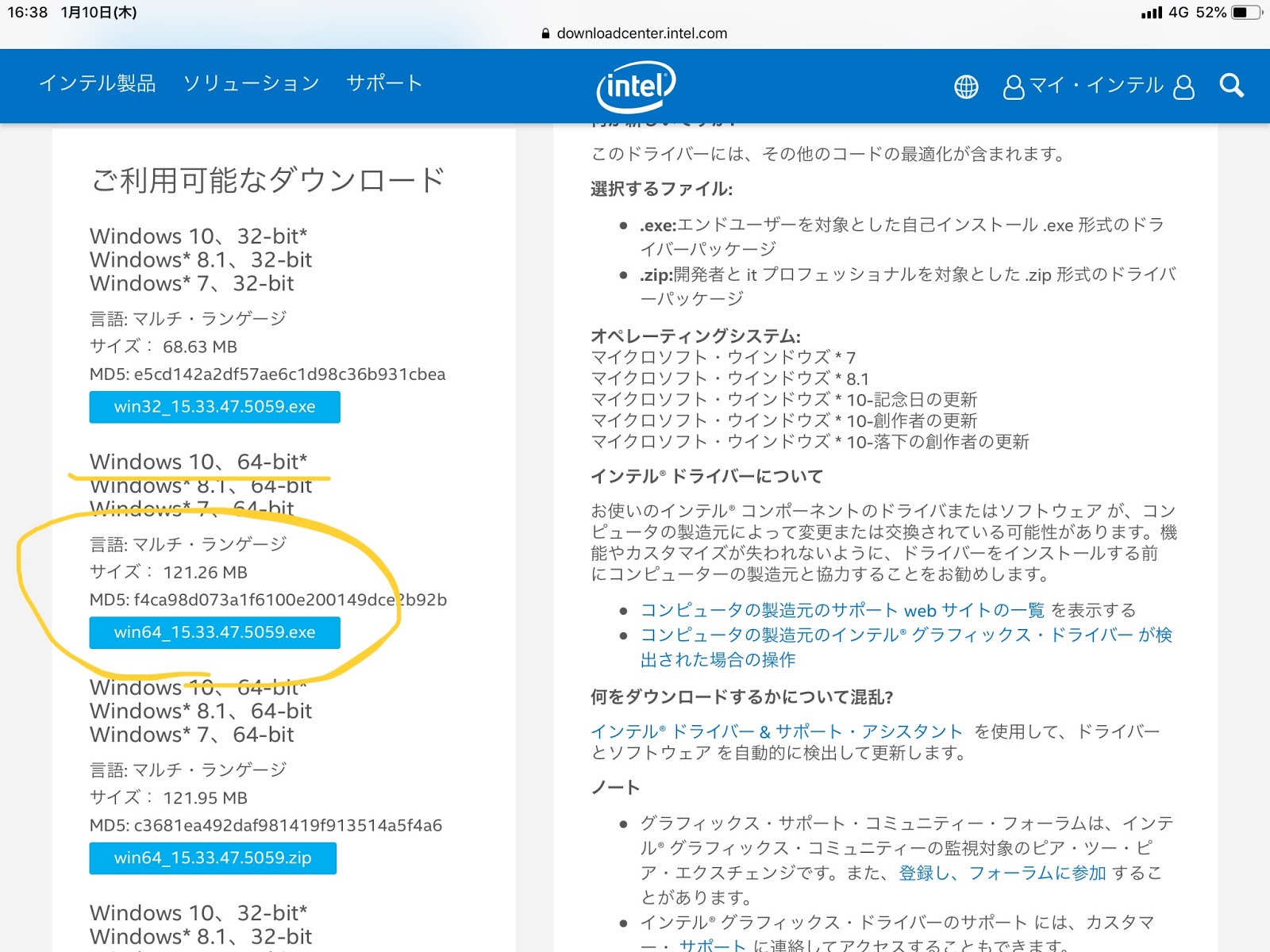Click the MD5 hash starting f4ca98d0
This screenshot has height=952, width=1270.
tap(268, 600)
